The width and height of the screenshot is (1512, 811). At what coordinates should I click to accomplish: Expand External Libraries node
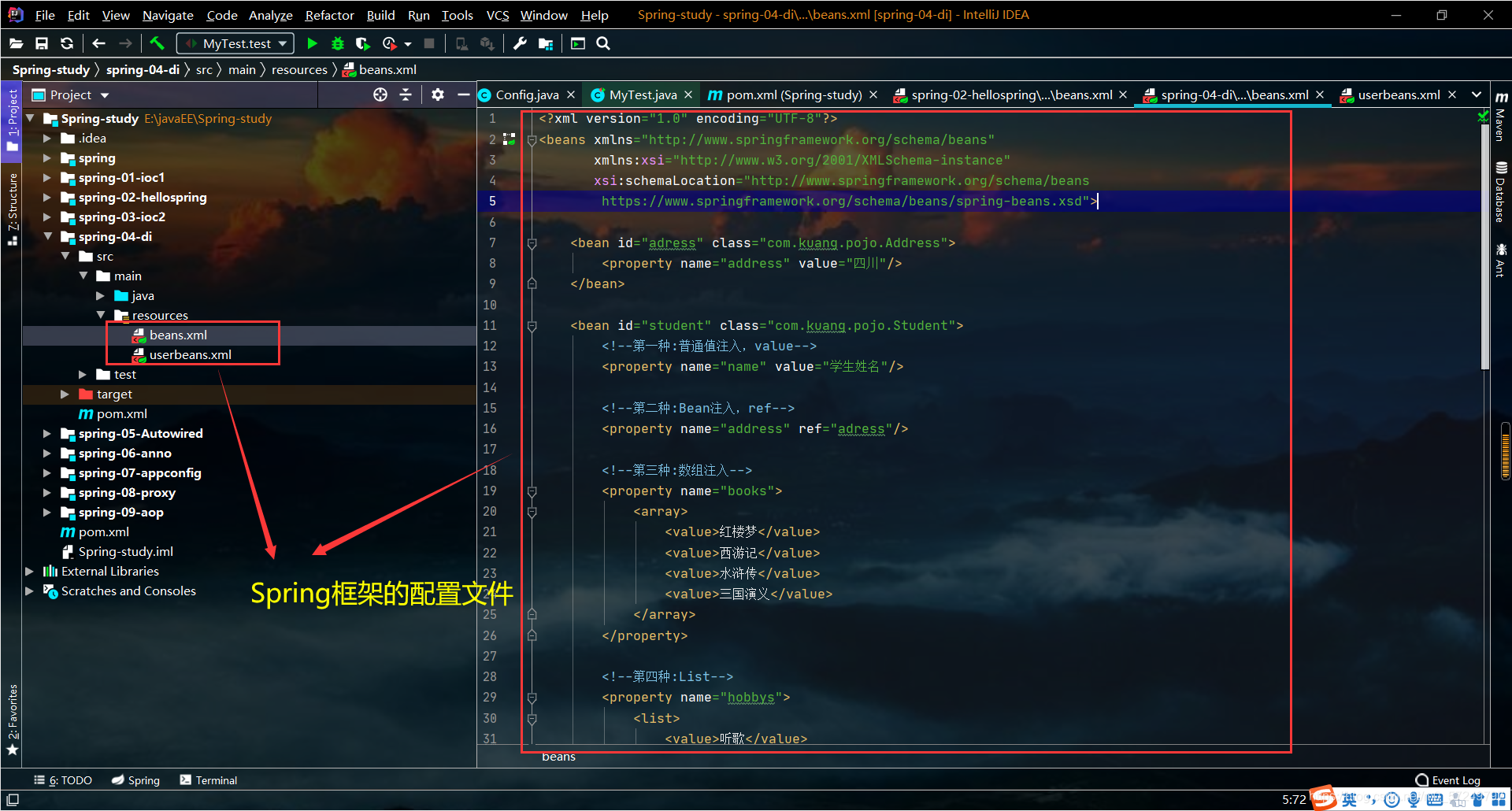(29, 572)
